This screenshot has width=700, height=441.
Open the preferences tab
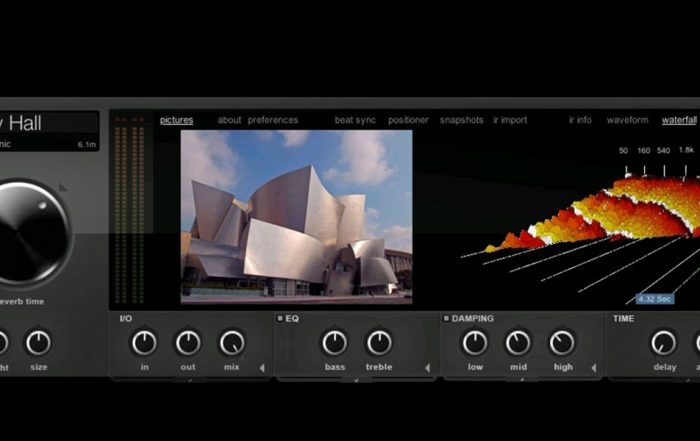(273, 120)
